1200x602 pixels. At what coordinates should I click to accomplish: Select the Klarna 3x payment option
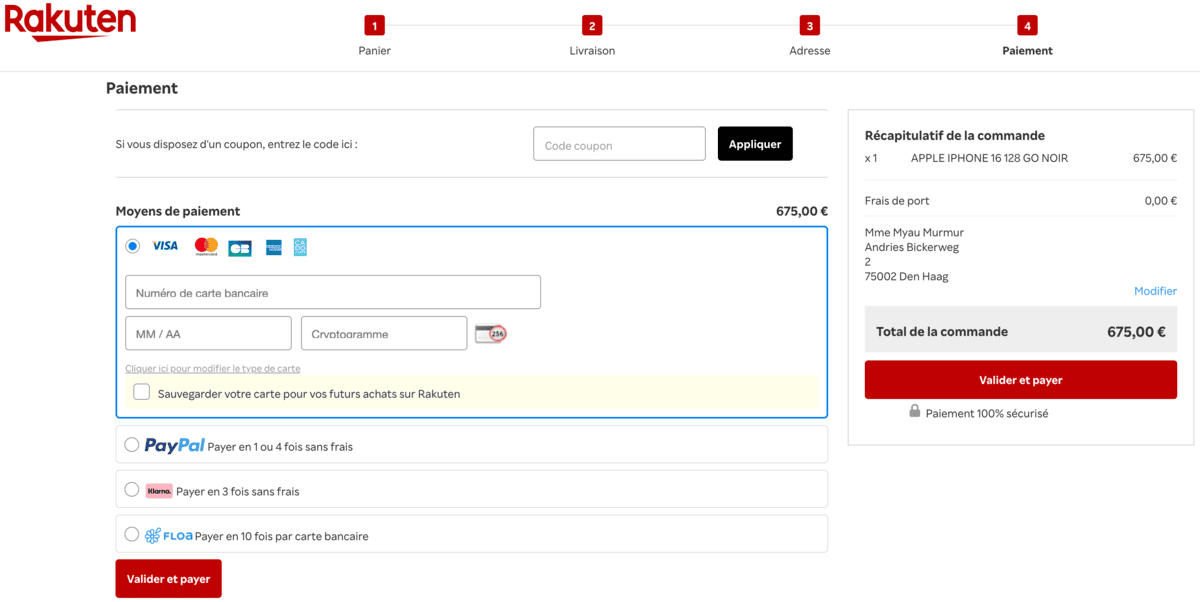(132, 490)
